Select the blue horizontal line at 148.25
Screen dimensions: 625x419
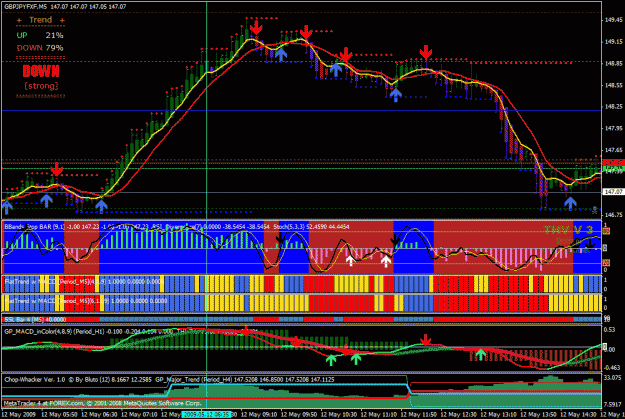click(301, 110)
